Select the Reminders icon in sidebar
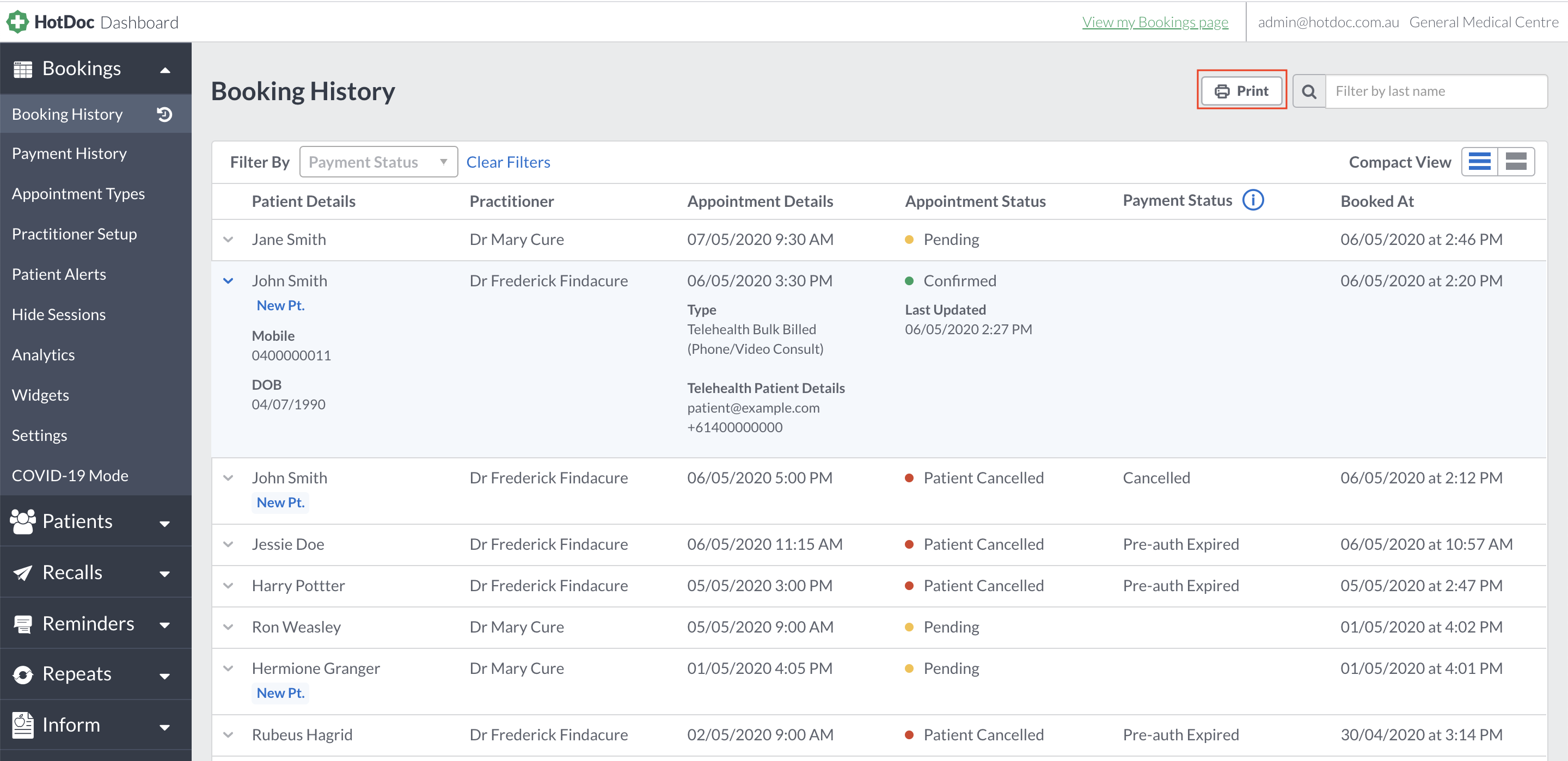The image size is (1568, 761). (x=23, y=623)
